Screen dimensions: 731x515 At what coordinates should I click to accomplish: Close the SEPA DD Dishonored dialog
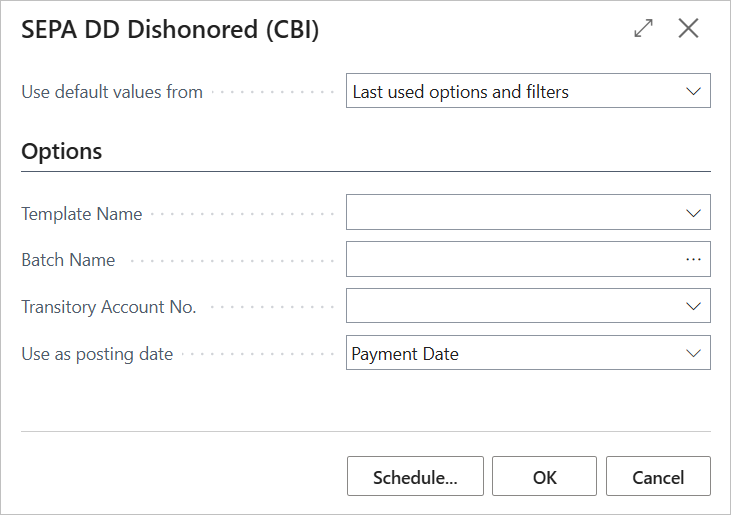688,29
